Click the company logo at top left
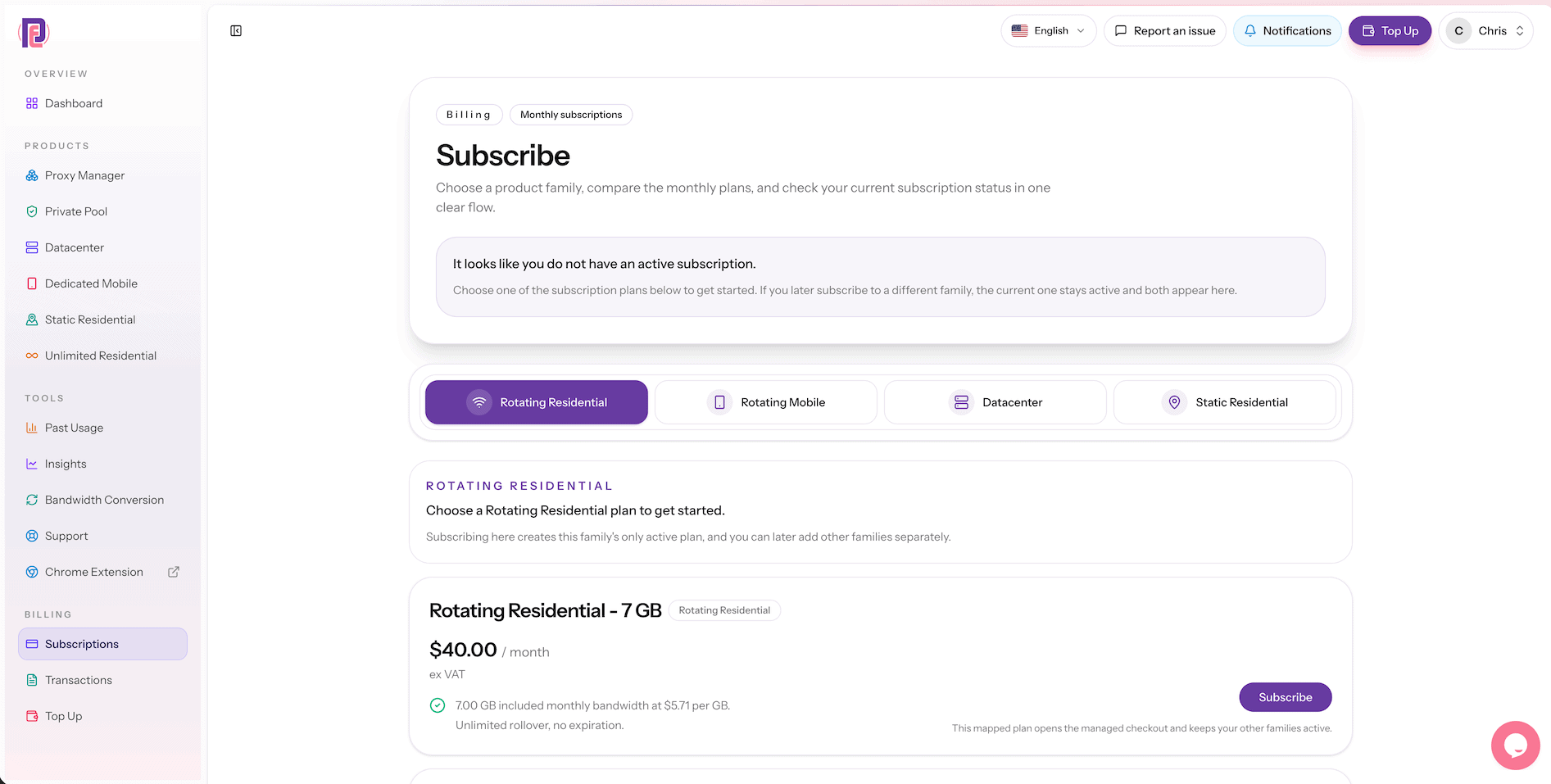This screenshot has height=784, width=1551. click(x=34, y=33)
